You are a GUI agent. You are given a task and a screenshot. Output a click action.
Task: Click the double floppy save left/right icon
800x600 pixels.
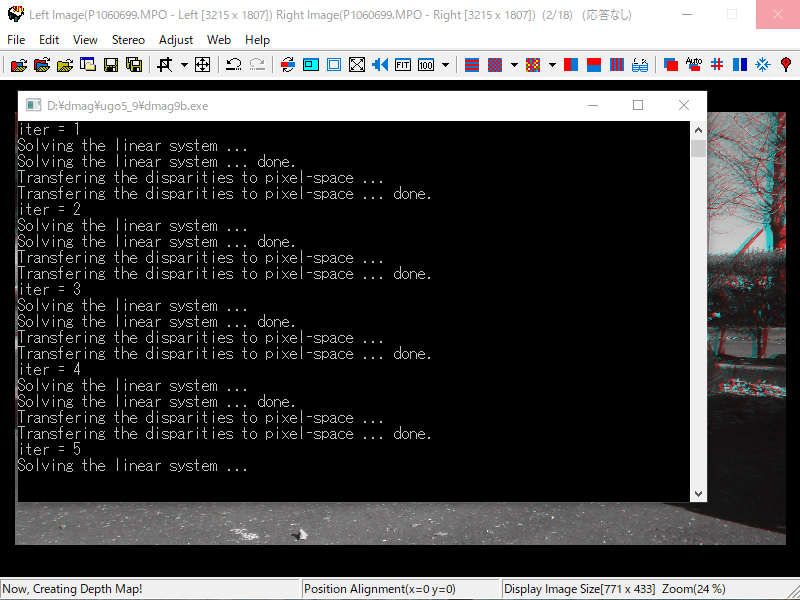coord(134,65)
